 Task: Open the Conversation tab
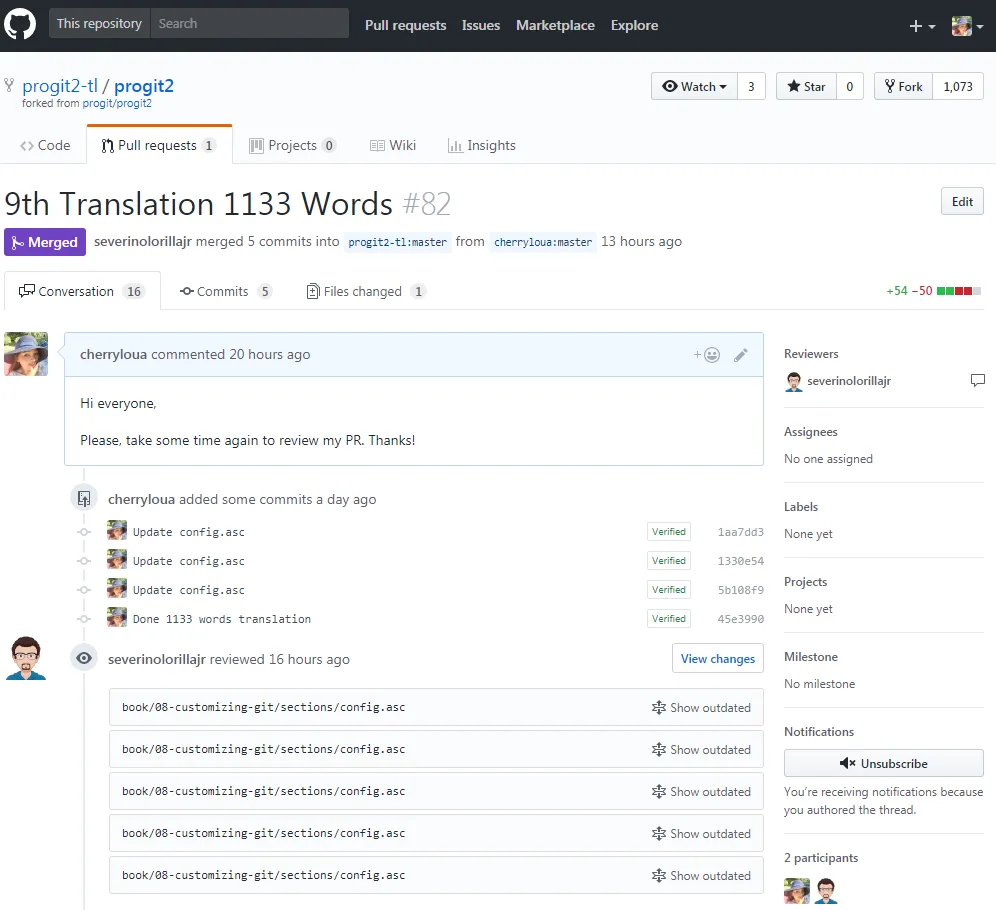pyautogui.click(x=83, y=291)
